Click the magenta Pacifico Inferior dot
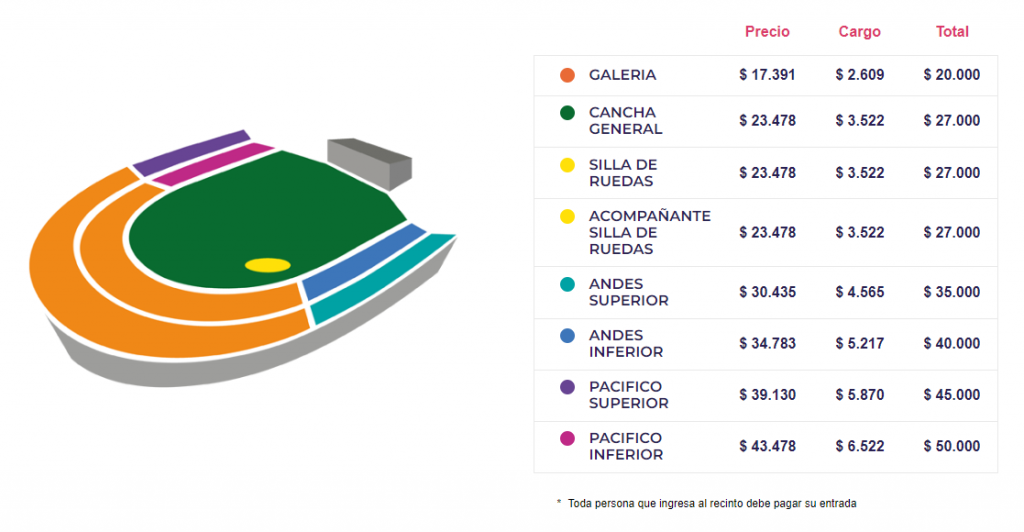Screen dimensions: 1024x532 click(x=568, y=438)
